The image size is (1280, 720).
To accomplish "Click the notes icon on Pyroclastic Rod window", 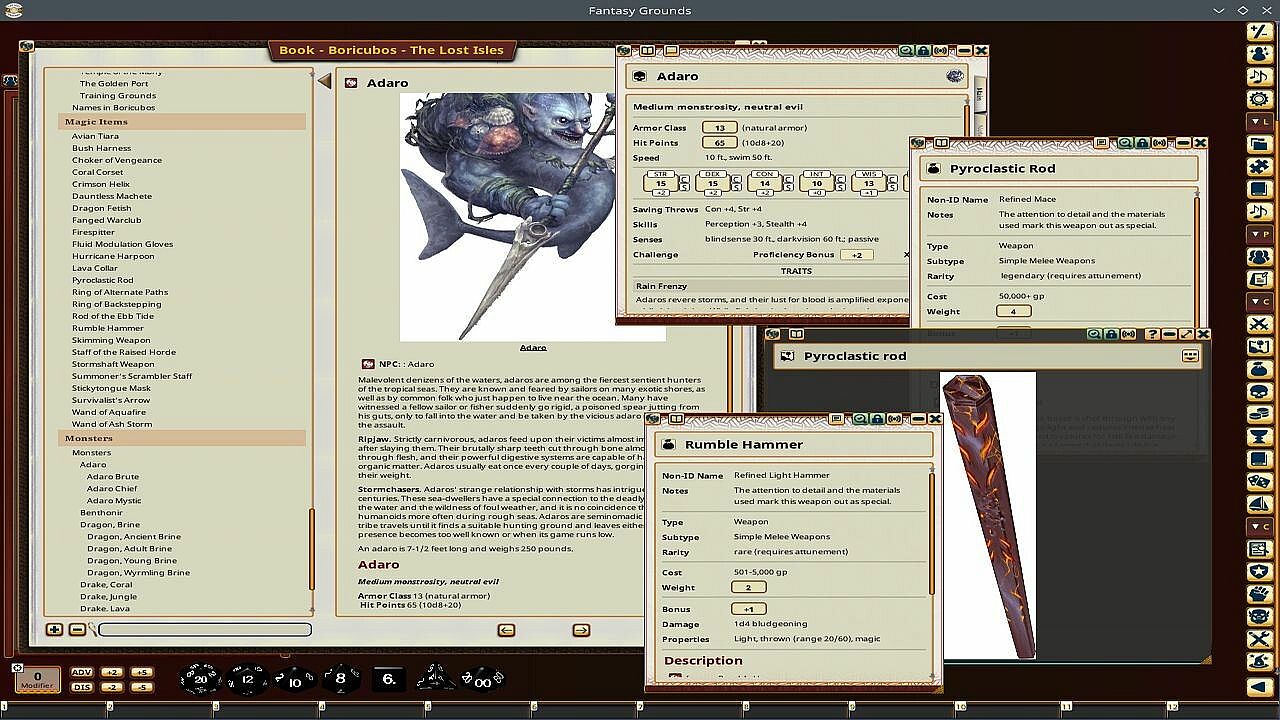I will tap(1101, 143).
